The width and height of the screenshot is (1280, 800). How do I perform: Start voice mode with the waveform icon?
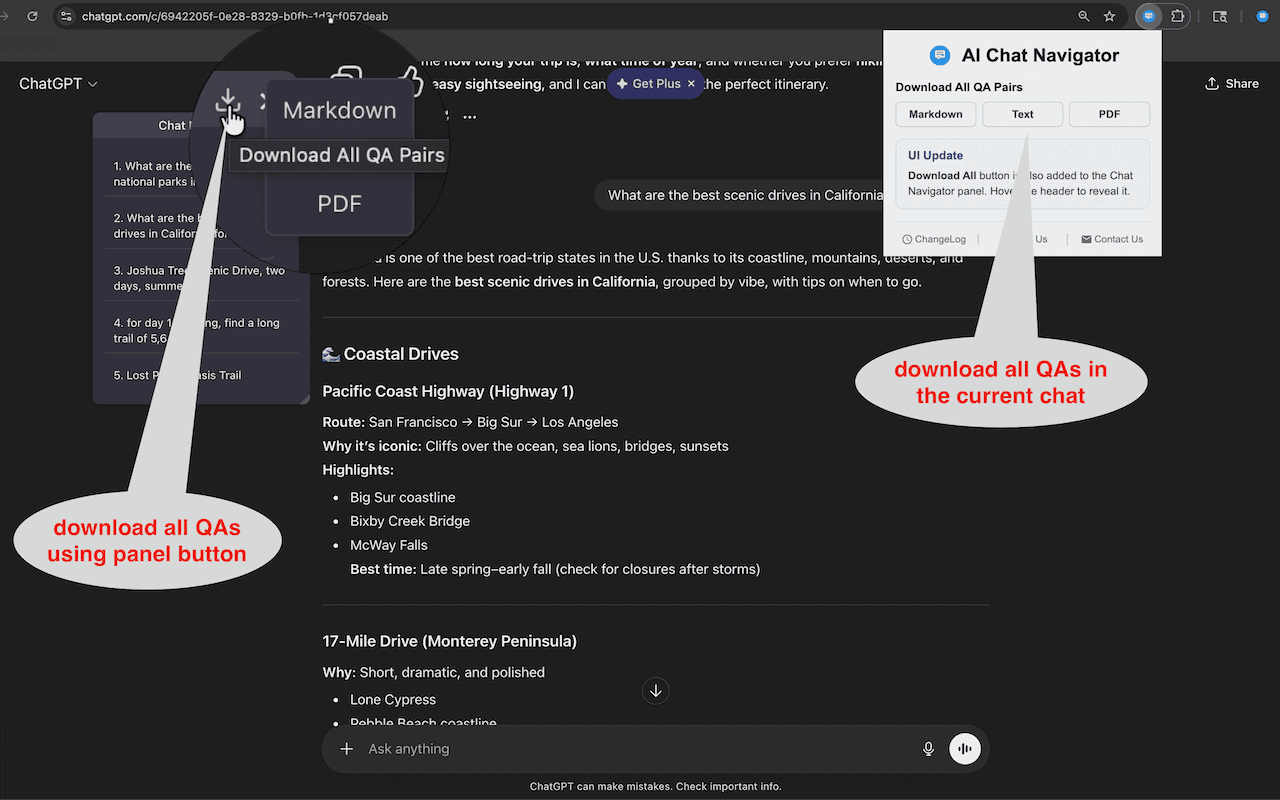[964, 748]
